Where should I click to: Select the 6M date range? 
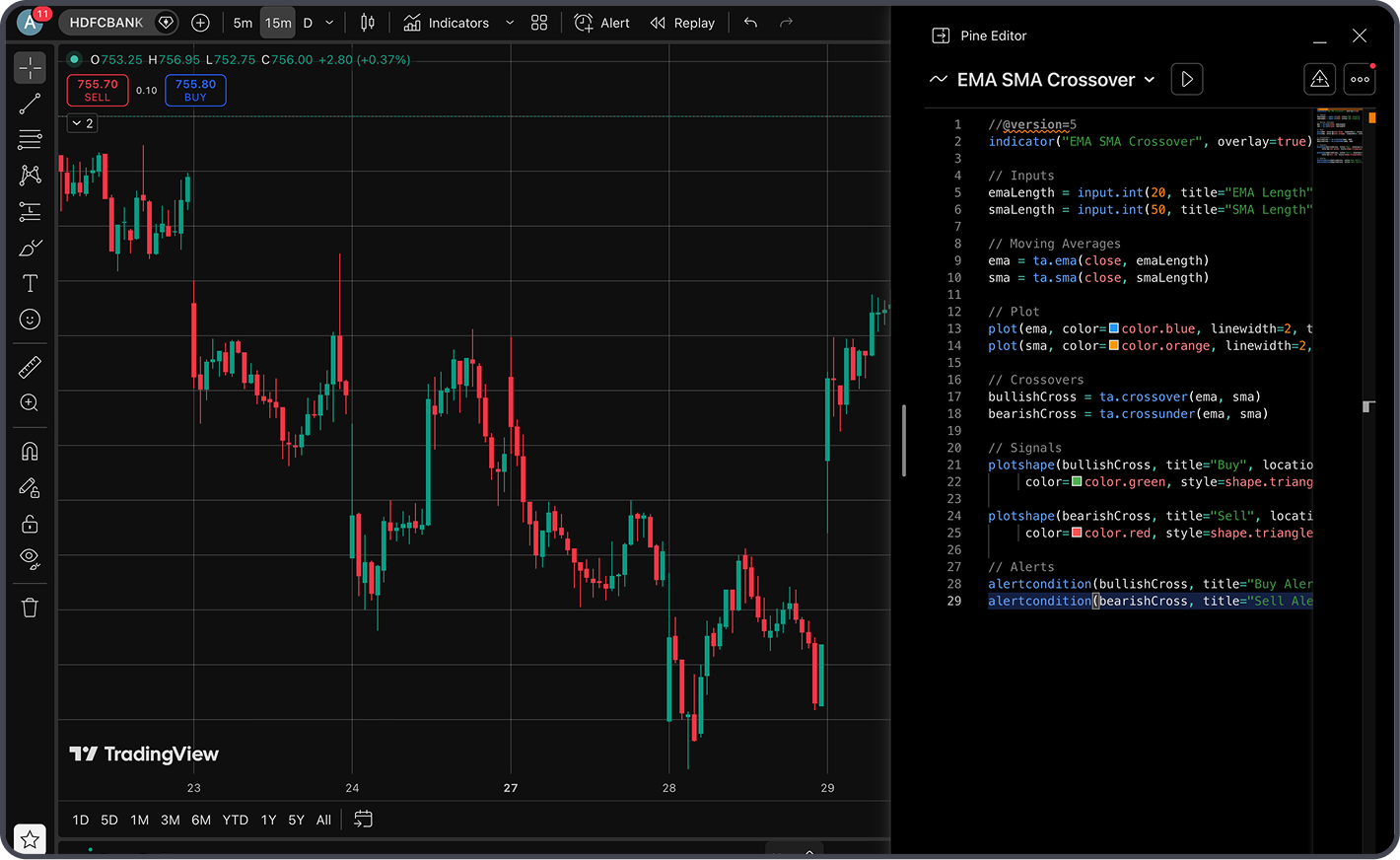201,820
